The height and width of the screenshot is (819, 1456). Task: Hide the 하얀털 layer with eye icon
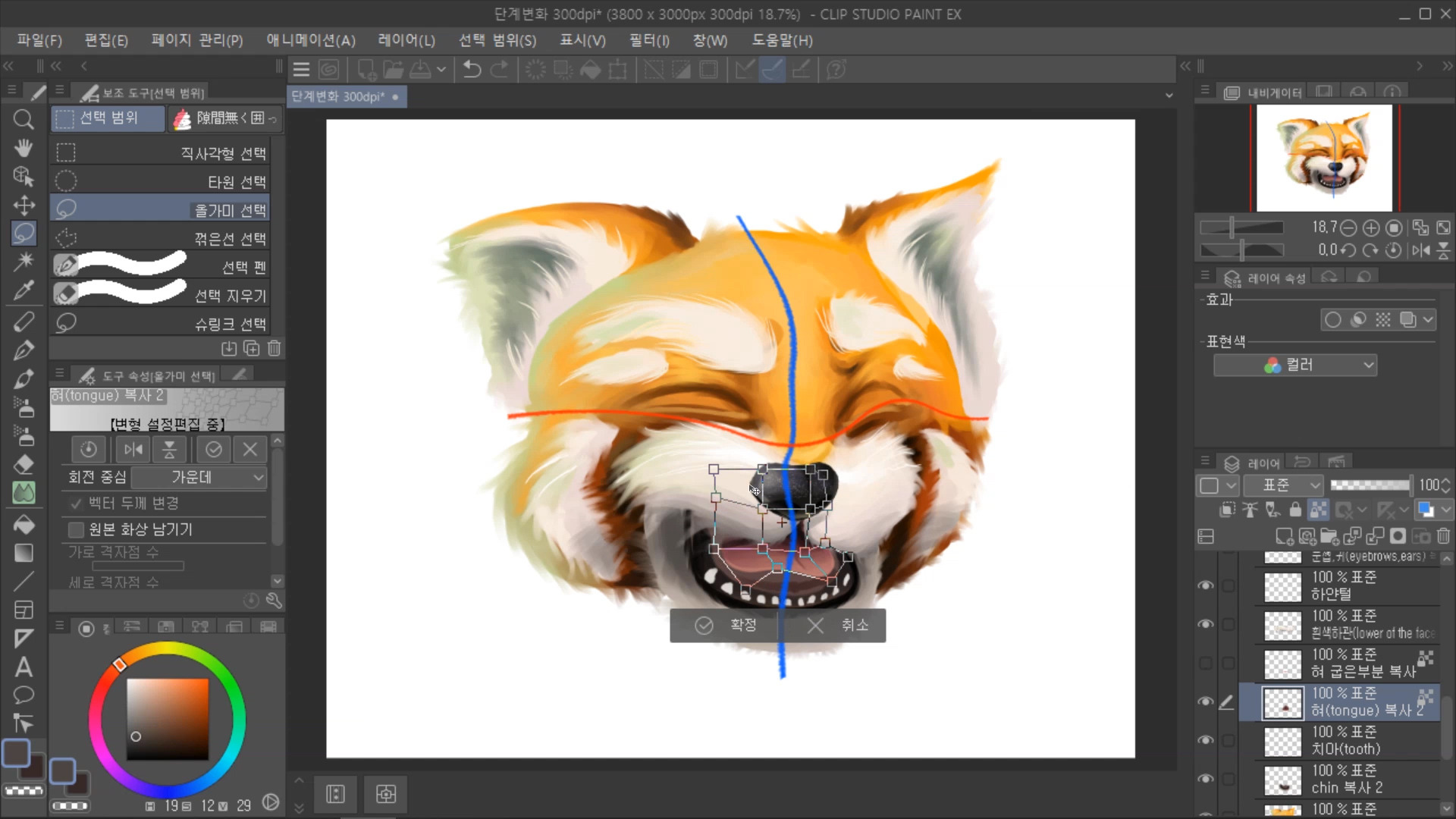click(x=1205, y=585)
